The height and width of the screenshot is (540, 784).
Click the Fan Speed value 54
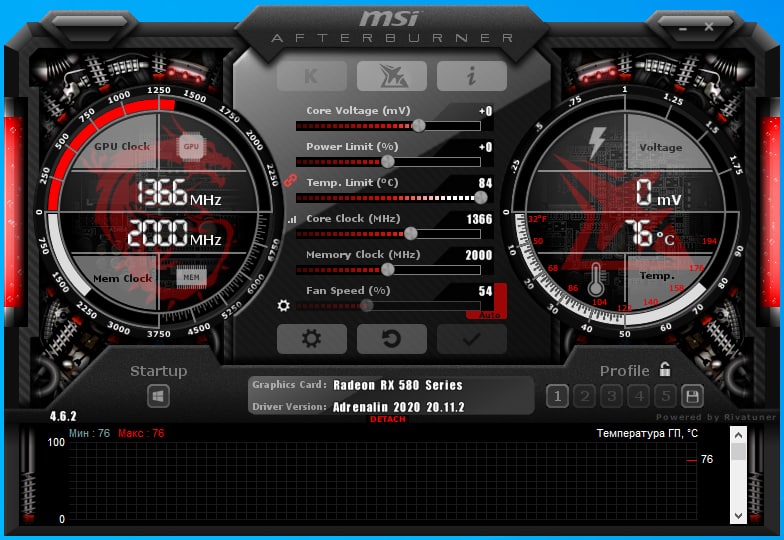[x=485, y=291]
